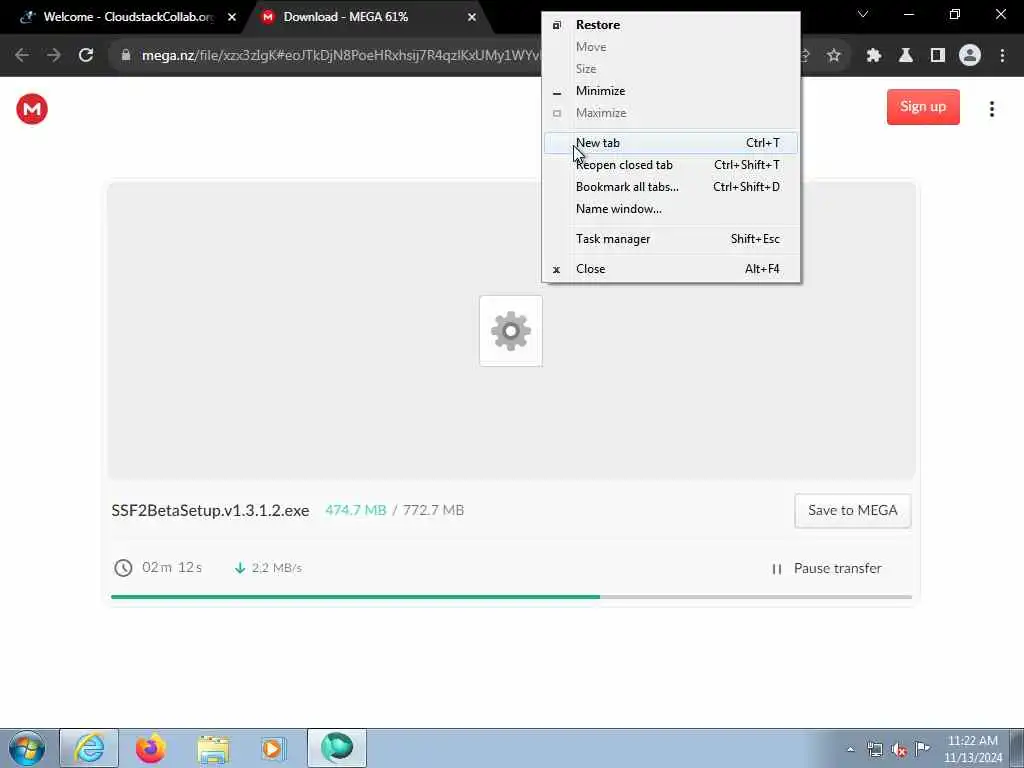This screenshot has width=1024, height=768.
Task: Click the 772.7 MB total size
Action: pyautogui.click(x=433, y=510)
